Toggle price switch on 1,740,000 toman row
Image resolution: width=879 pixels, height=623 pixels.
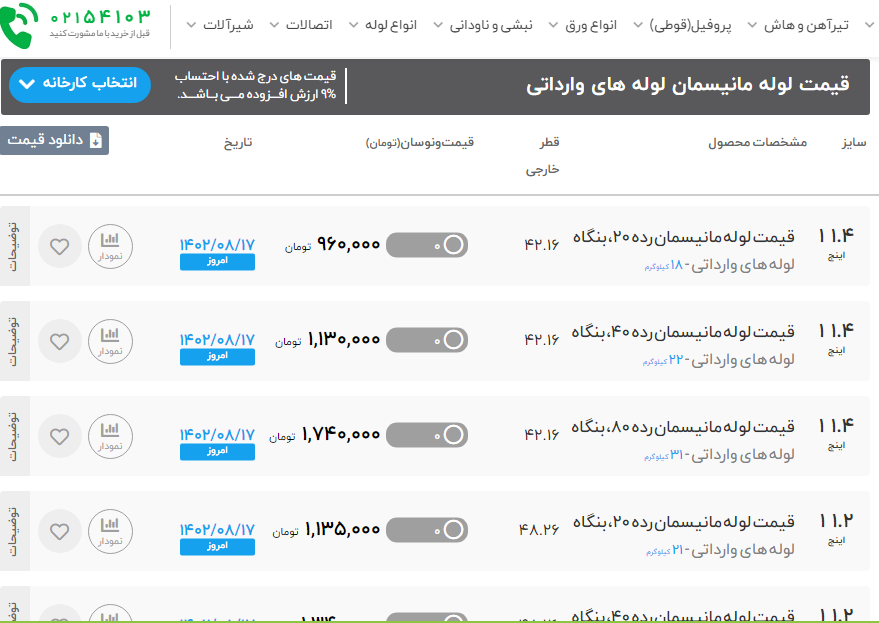click(x=427, y=435)
